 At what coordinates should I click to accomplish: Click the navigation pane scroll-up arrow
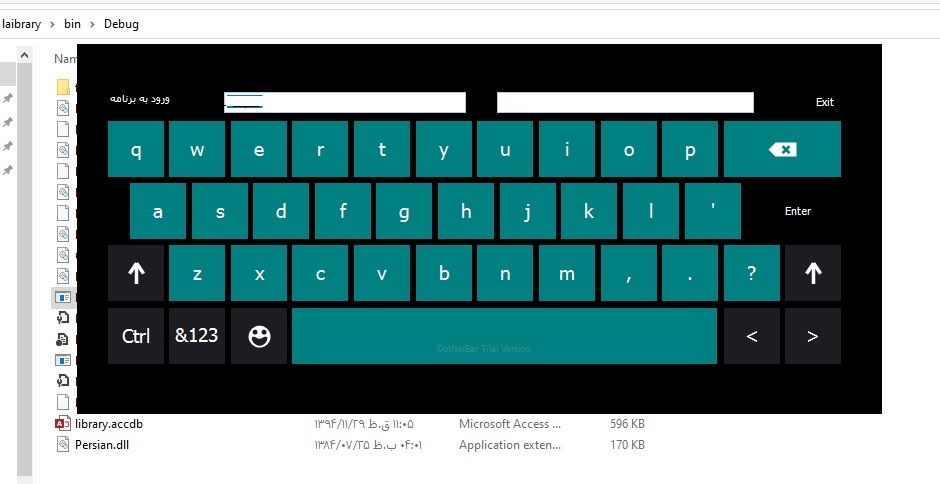24,55
